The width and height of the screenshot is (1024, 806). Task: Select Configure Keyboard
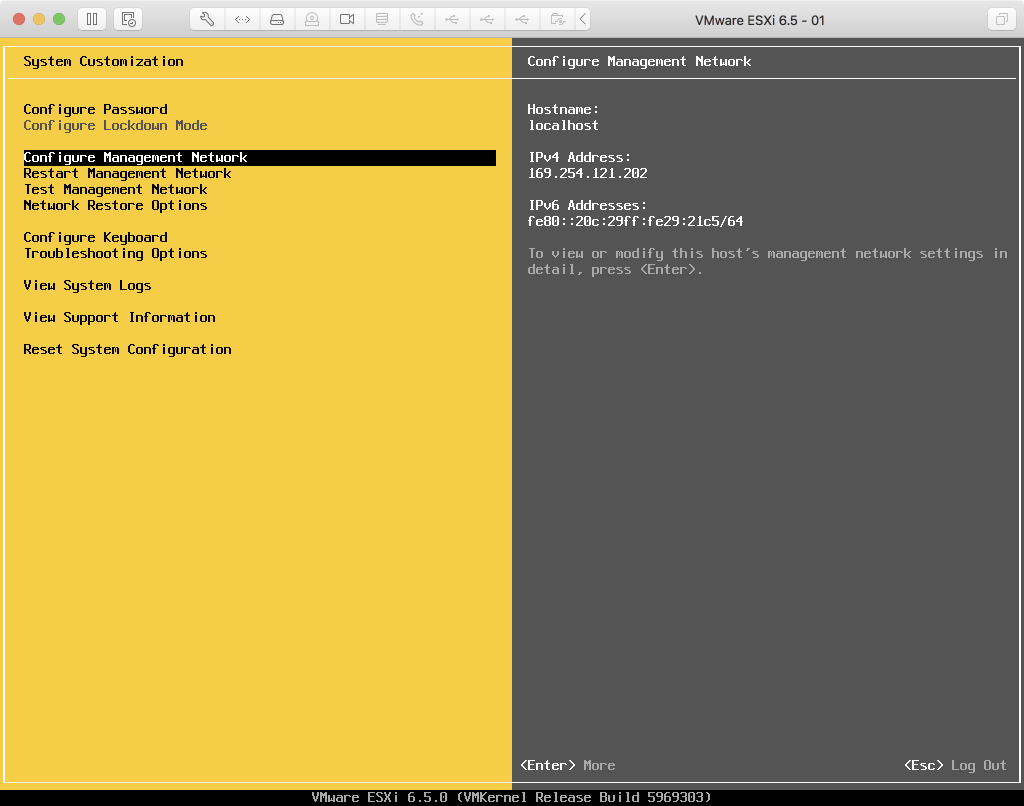point(95,237)
